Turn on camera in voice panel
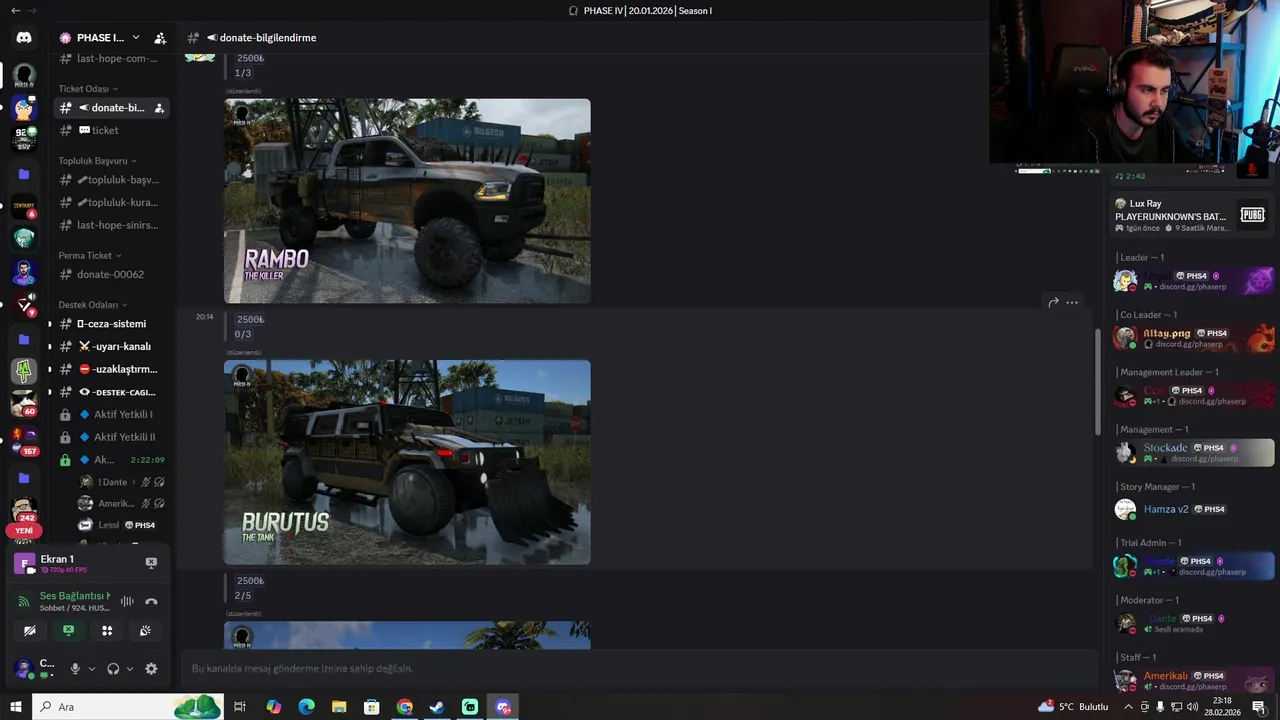The height and width of the screenshot is (720, 1280). coord(30,630)
